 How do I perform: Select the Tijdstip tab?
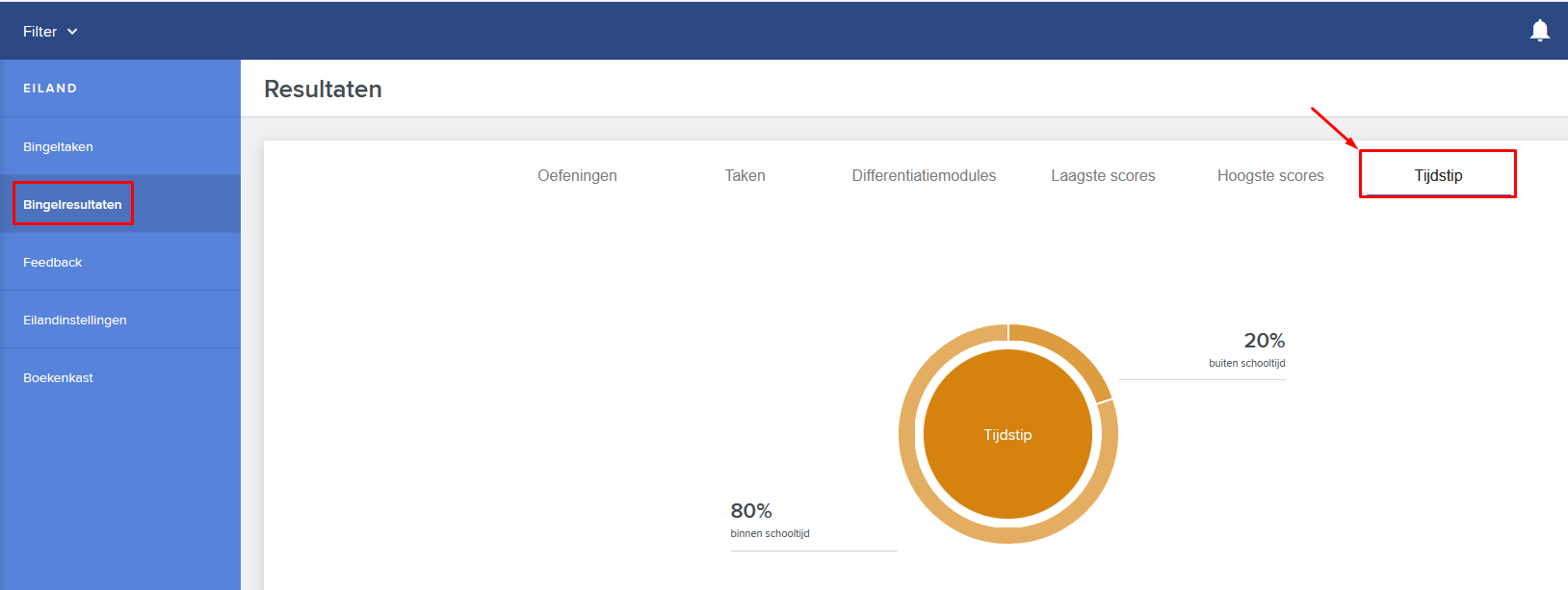[1438, 175]
